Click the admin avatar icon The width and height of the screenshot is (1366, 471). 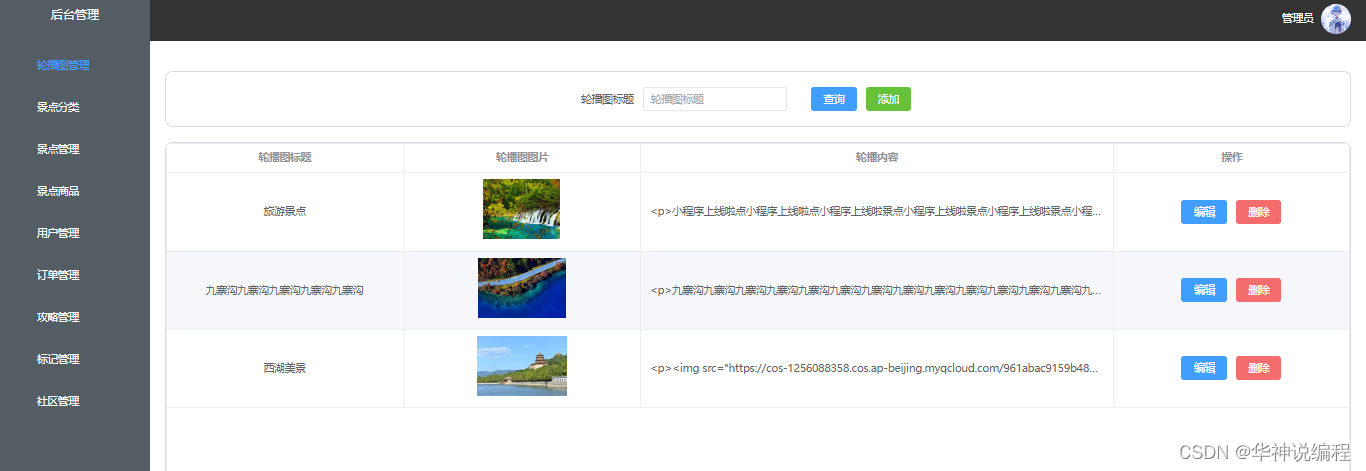1336,19
